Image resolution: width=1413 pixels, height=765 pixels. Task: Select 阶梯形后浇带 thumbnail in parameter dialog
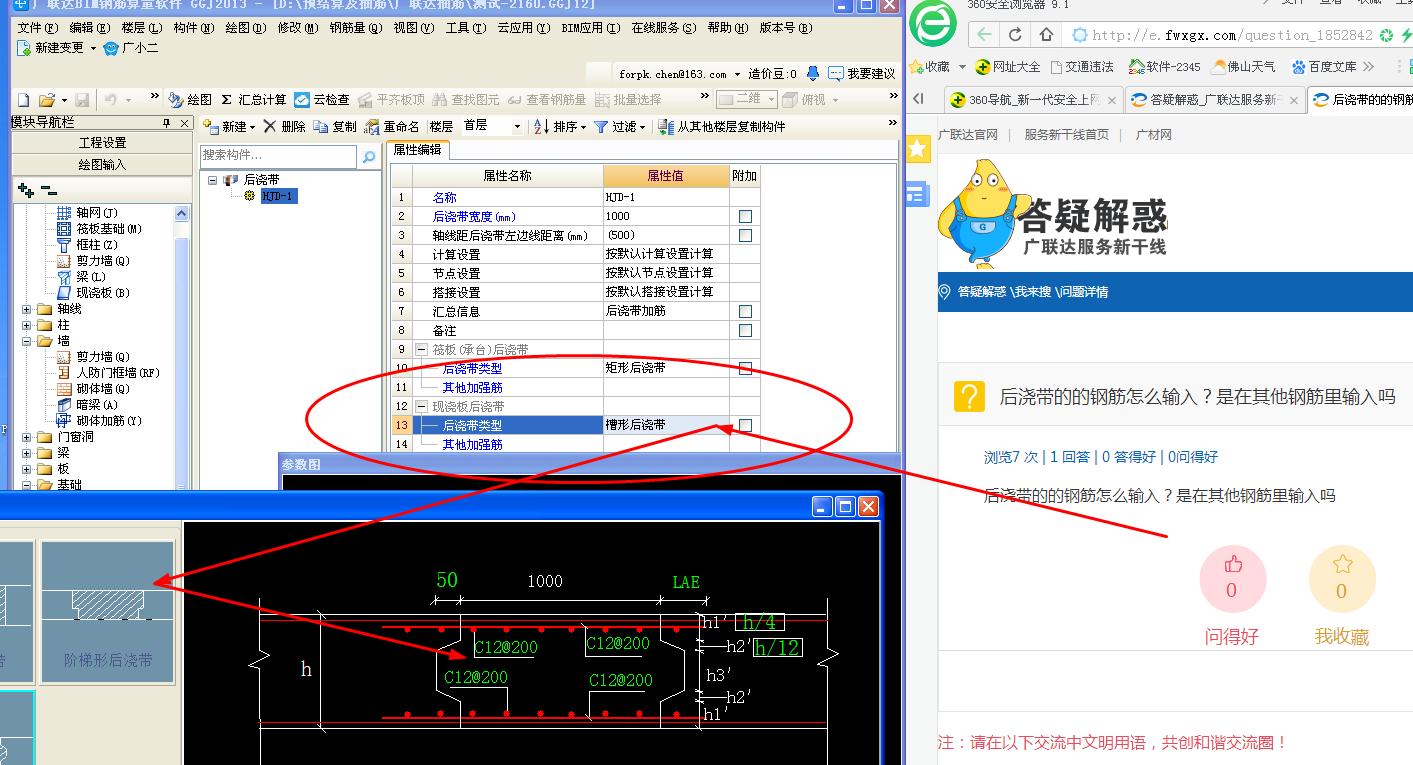tap(108, 612)
